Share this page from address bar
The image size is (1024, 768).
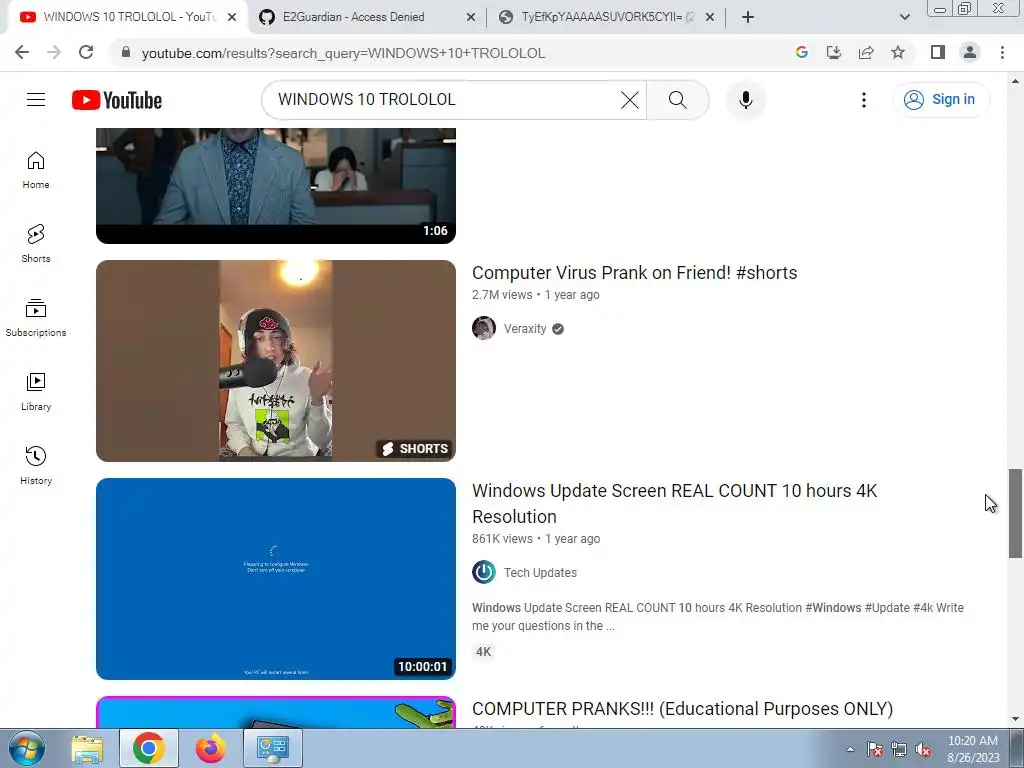(x=866, y=53)
